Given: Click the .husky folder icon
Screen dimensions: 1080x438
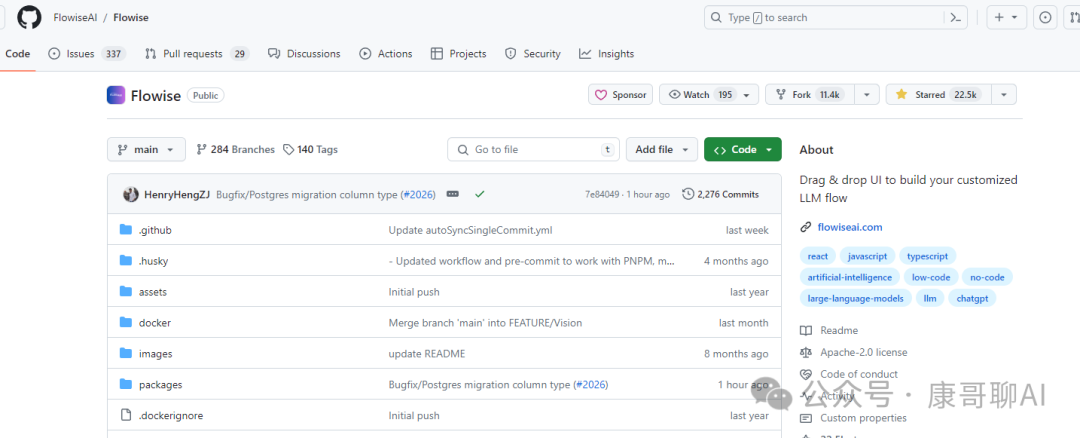Looking at the screenshot, I should (x=125, y=261).
